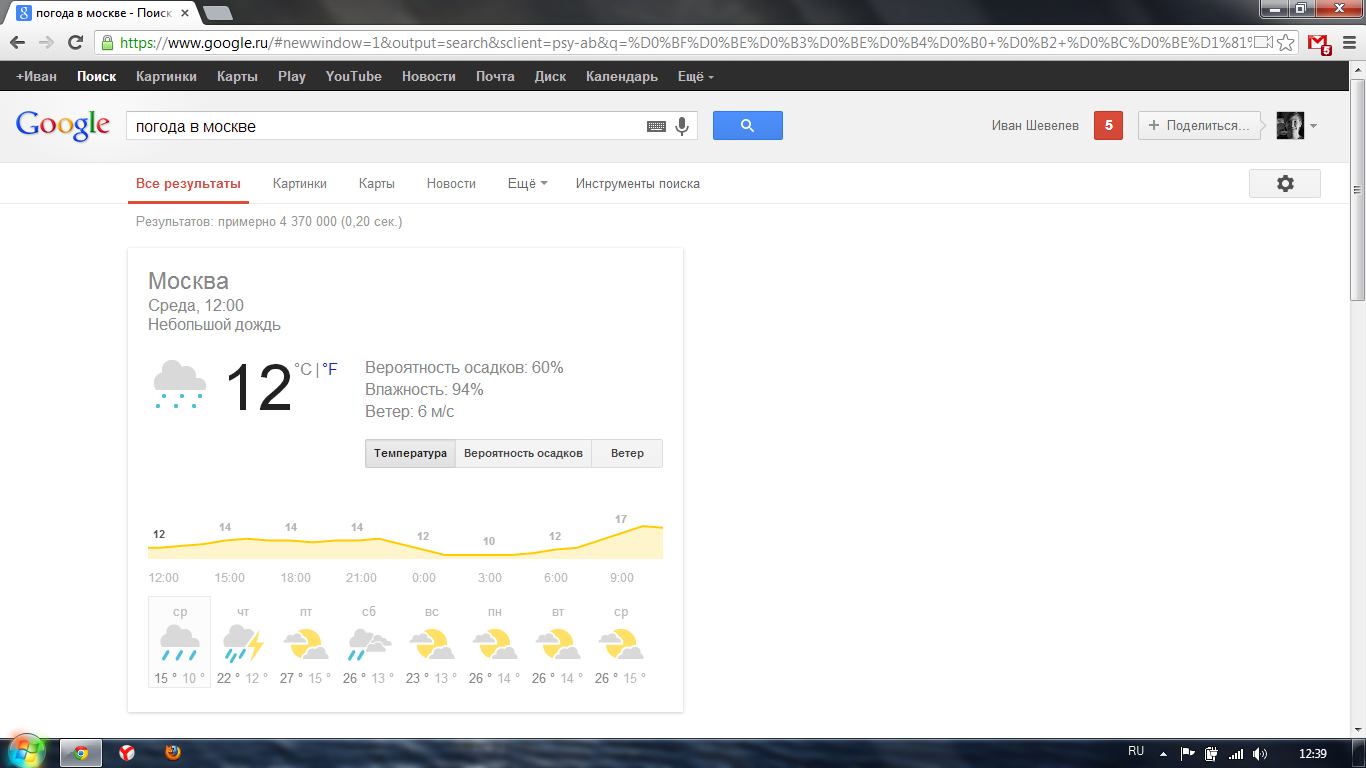This screenshot has height=768, width=1366.
Task: Click the volume speaker icon in the tray
Action: (1260, 754)
